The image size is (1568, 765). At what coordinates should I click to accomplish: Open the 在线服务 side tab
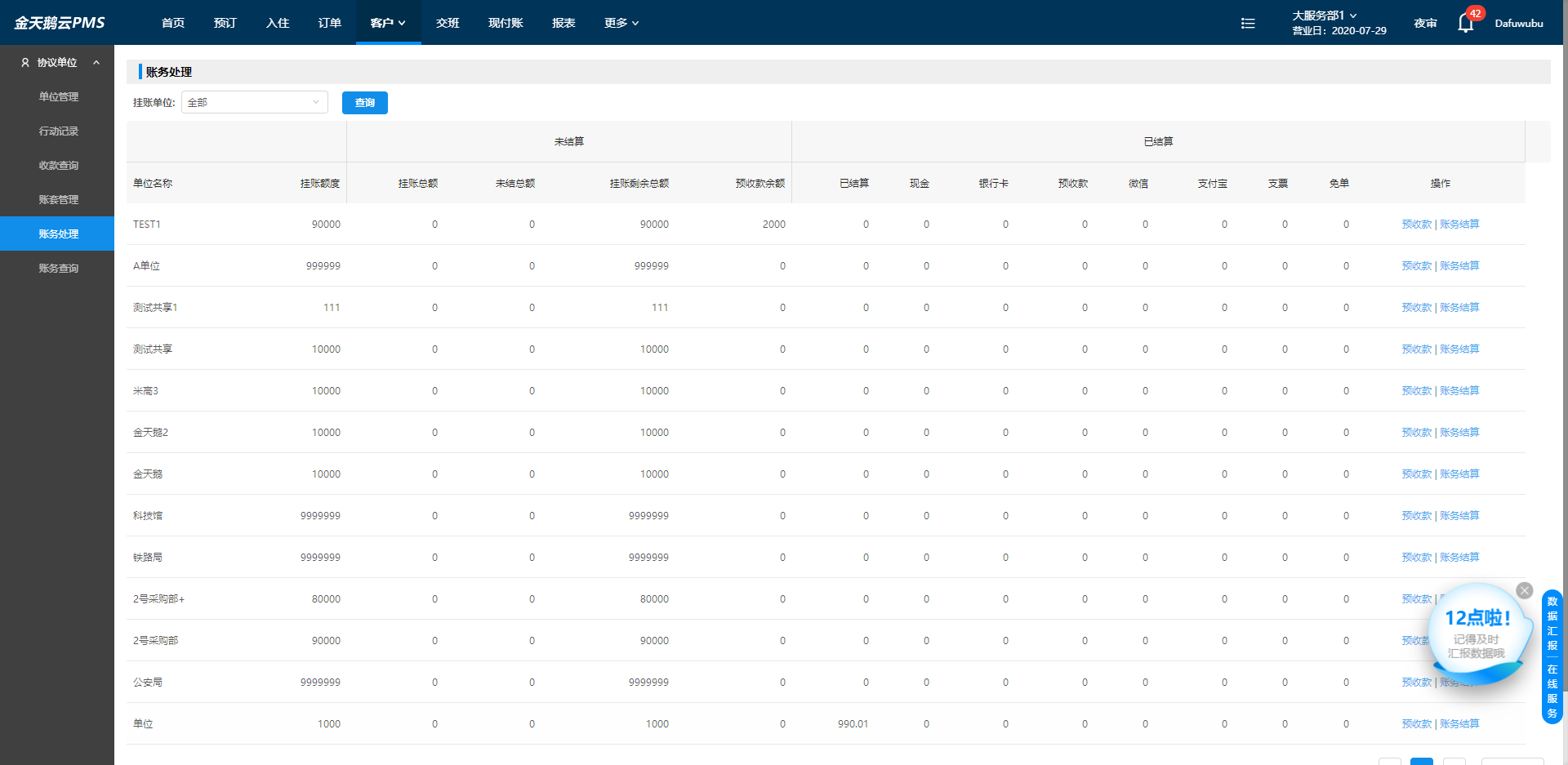coord(1552,691)
